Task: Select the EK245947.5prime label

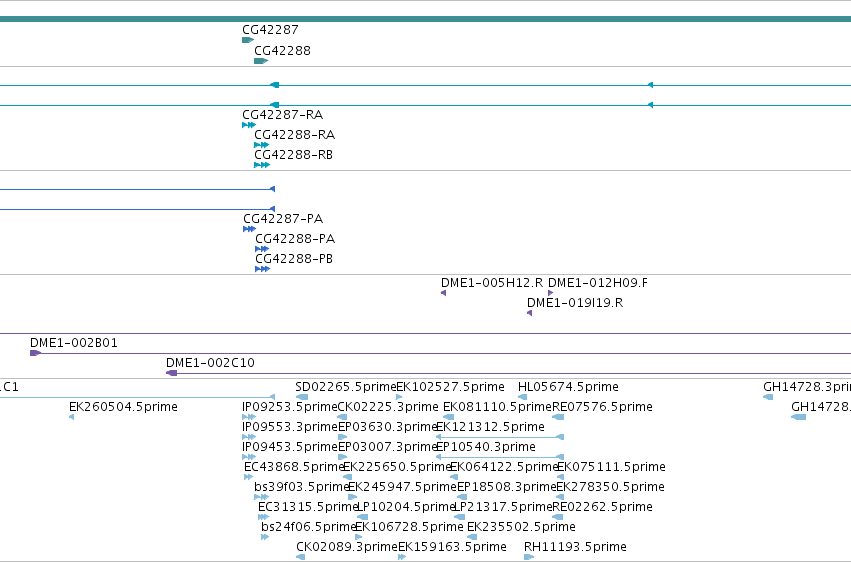Action: (402, 487)
